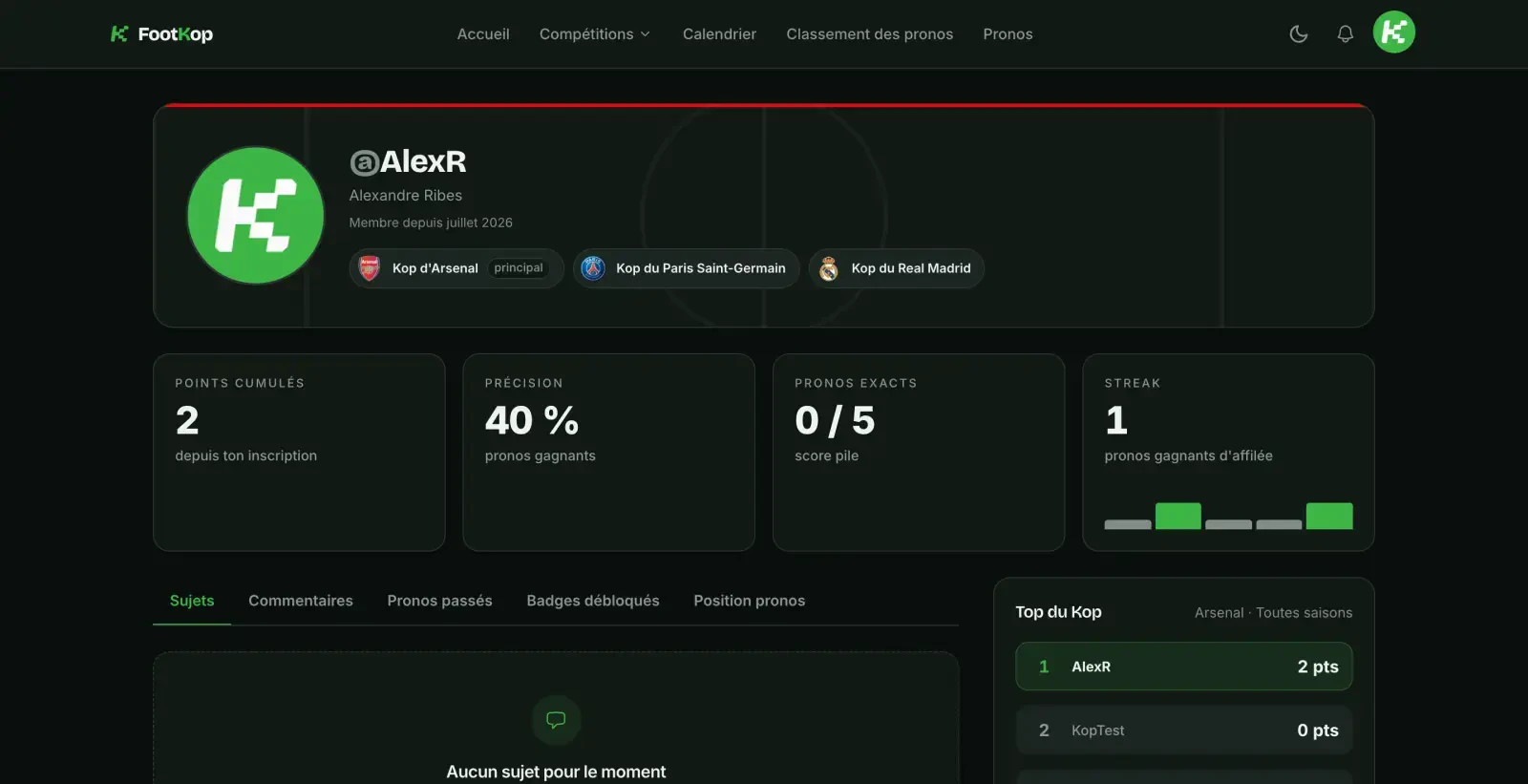Open the FootKop home logo
The height and width of the screenshot is (784, 1528).
tap(161, 34)
